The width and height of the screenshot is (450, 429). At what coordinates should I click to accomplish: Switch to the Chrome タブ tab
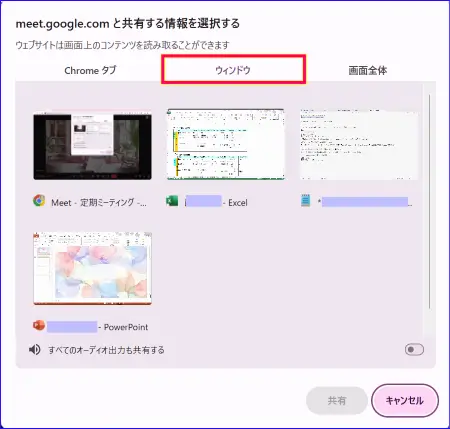pyautogui.click(x=90, y=70)
